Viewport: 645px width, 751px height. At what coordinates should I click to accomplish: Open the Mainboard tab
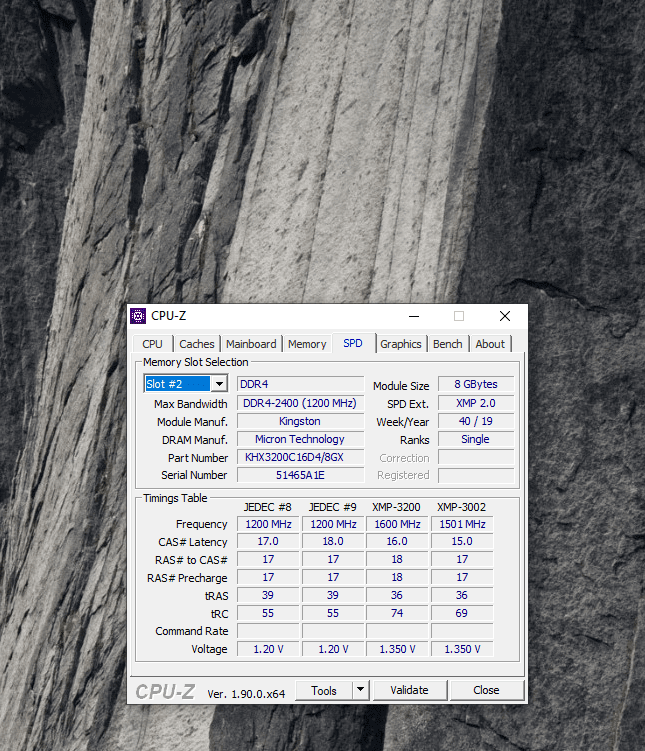(251, 344)
